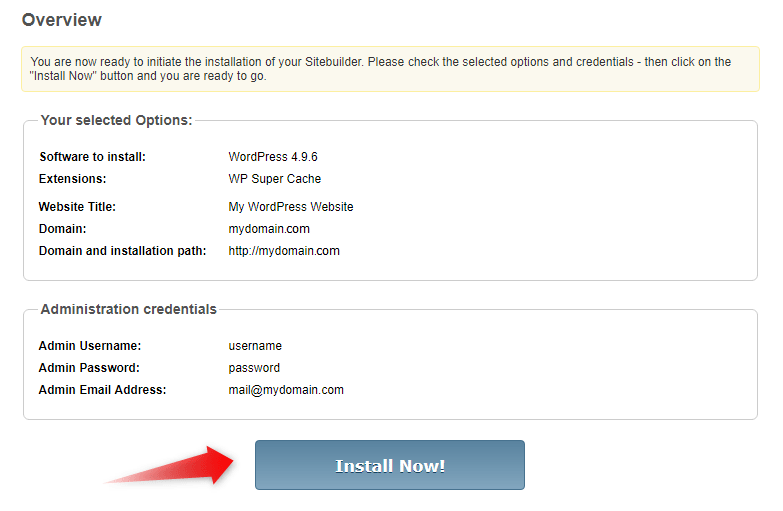This screenshot has width=783, height=511.
Task: Select the WordPress 4.9.6 value
Action: tap(273, 157)
